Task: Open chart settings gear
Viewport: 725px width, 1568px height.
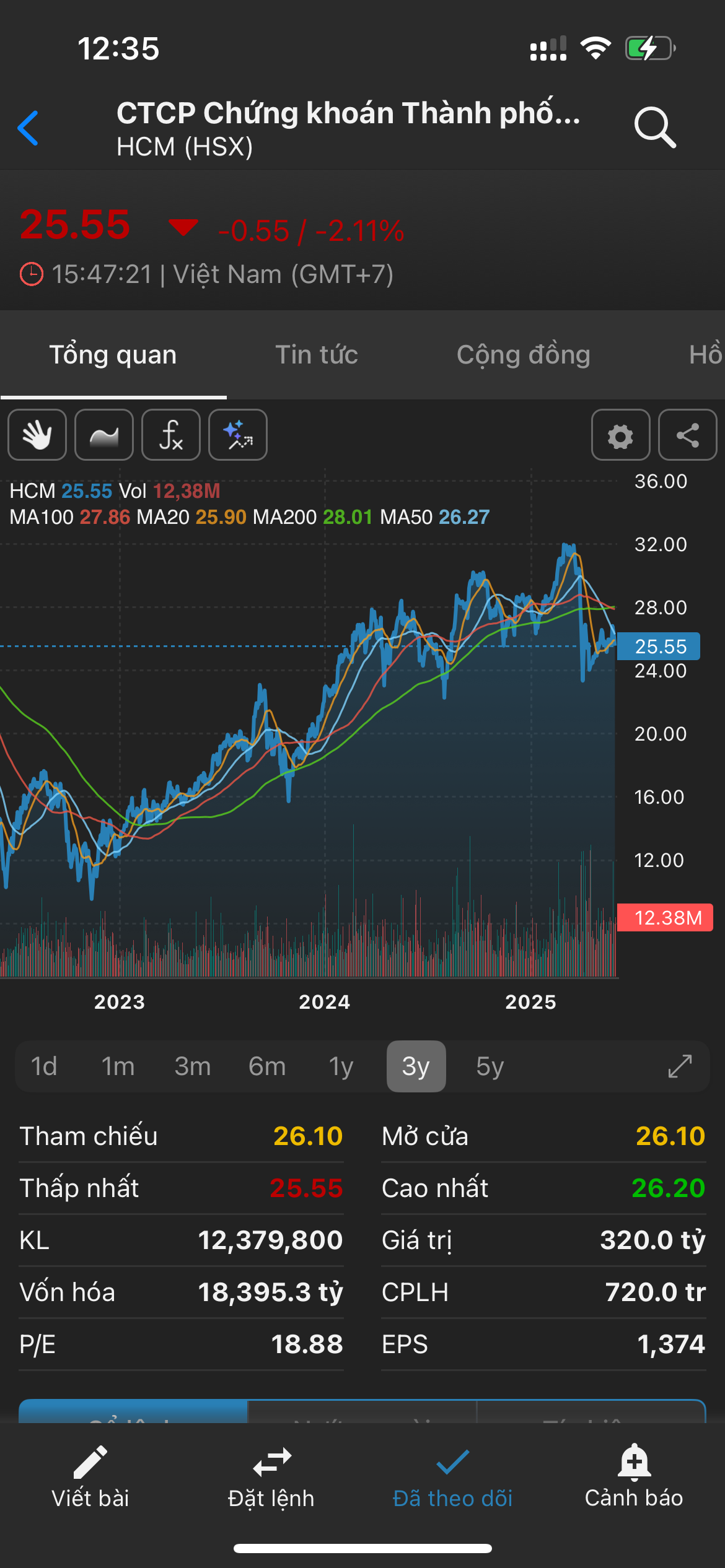Action: [x=620, y=435]
